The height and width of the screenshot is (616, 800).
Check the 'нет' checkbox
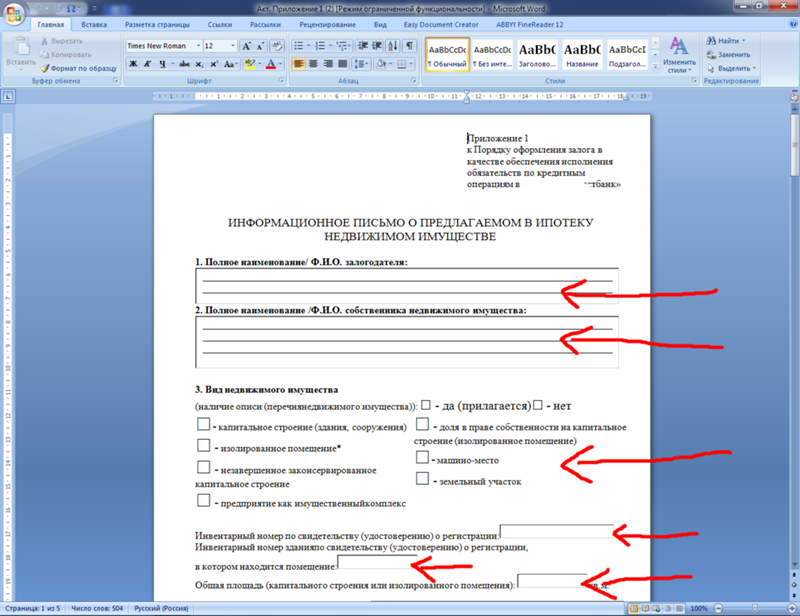[x=538, y=405]
